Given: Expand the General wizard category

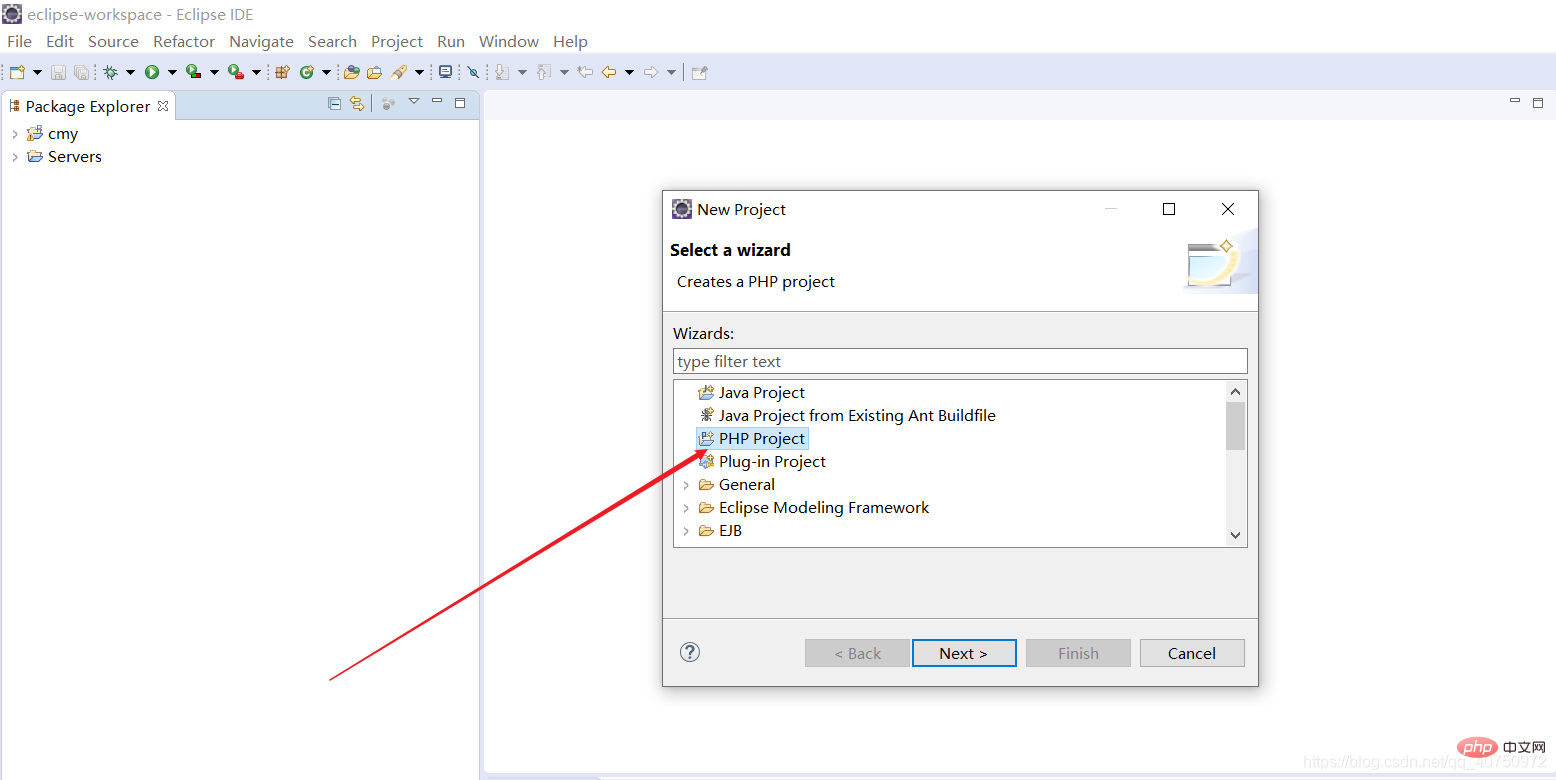Looking at the screenshot, I should [x=686, y=485].
